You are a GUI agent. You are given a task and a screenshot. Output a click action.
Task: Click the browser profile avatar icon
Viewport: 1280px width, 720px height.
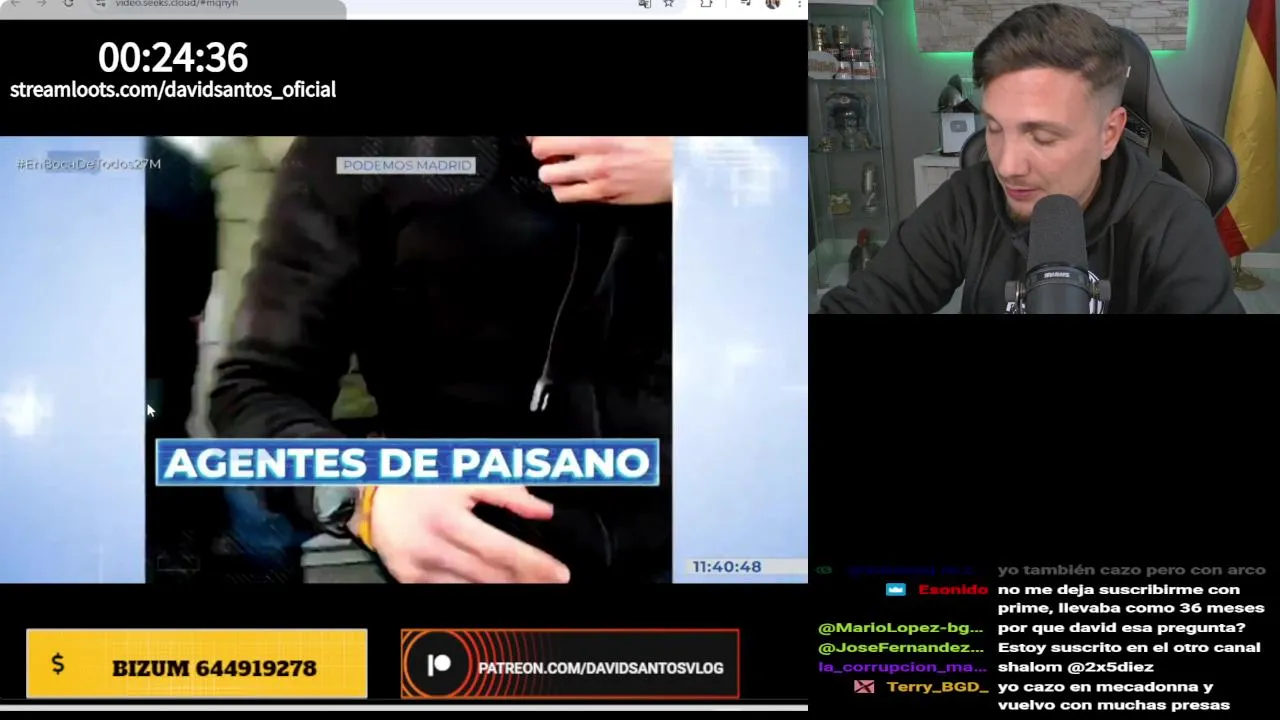point(772,3)
